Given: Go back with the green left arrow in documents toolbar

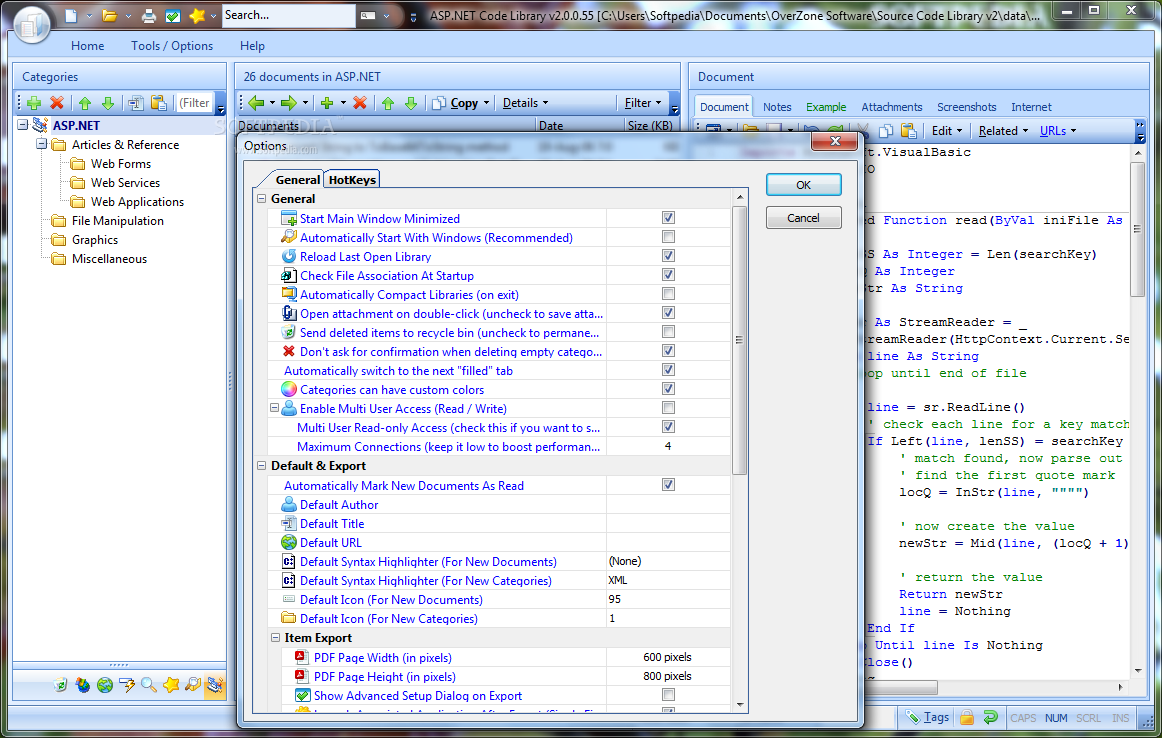Looking at the screenshot, I should point(257,103).
